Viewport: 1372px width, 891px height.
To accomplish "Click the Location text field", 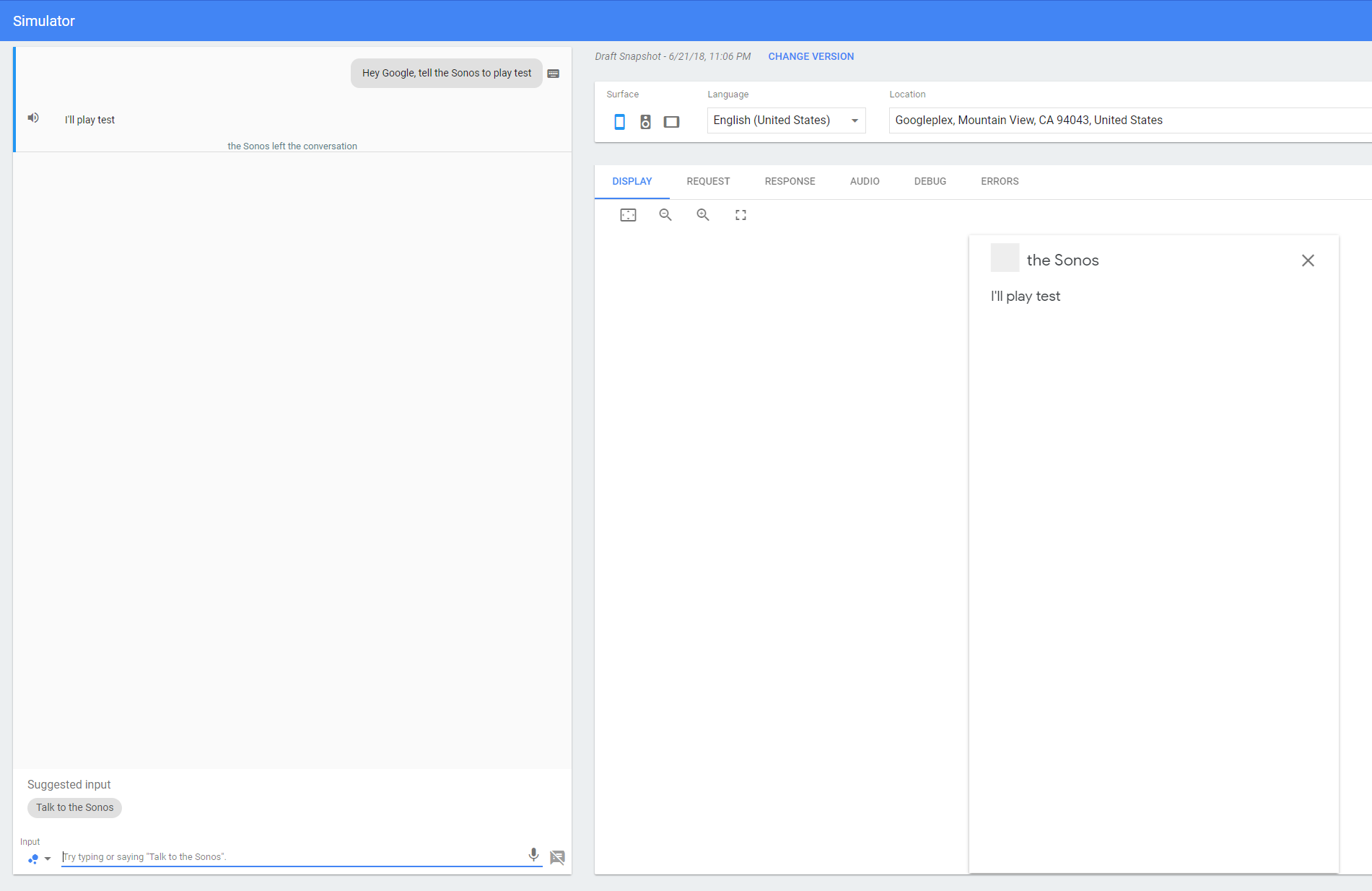I will tap(1126, 120).
